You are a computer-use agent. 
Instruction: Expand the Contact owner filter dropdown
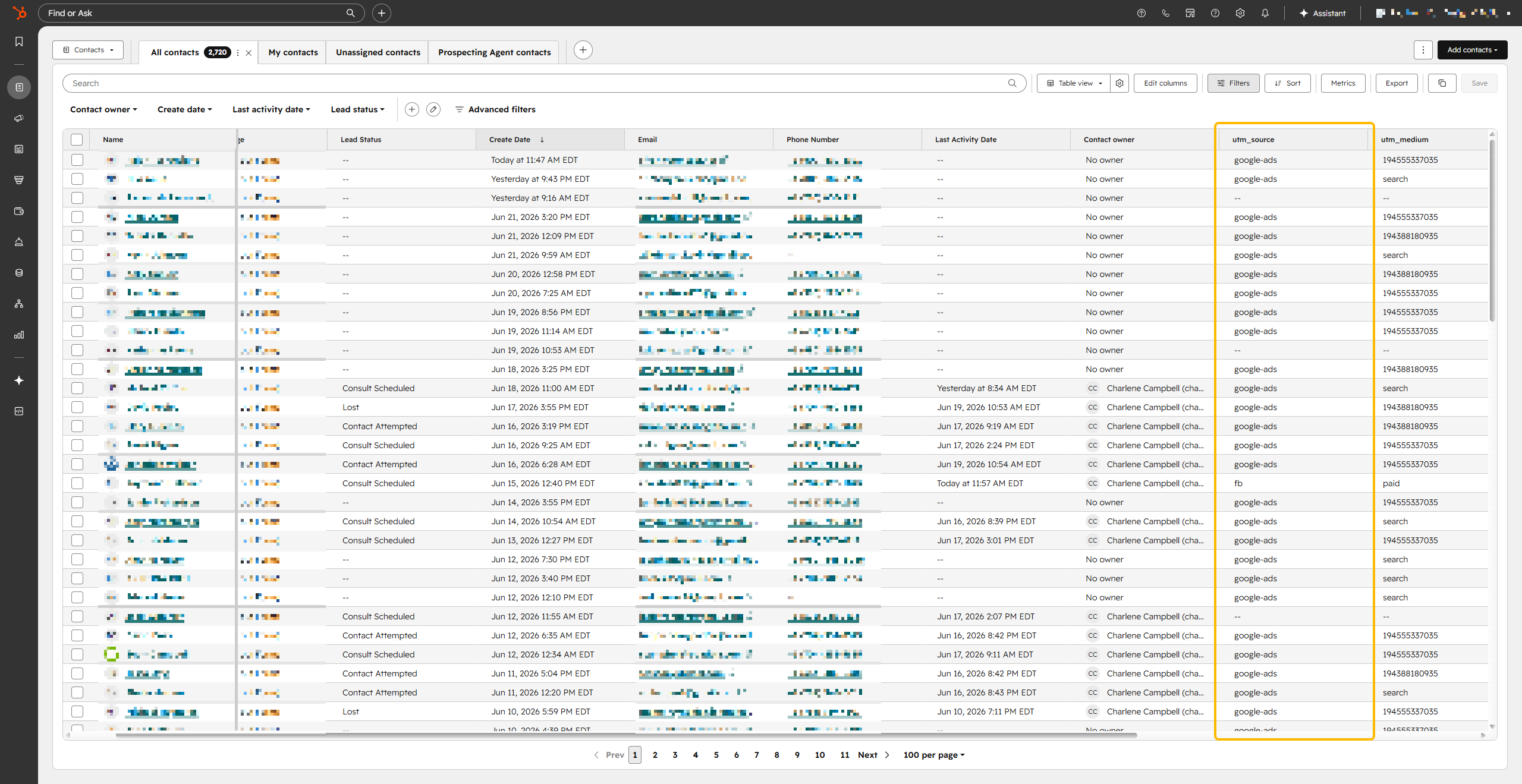pyautogui.click(x=103, y=109)
